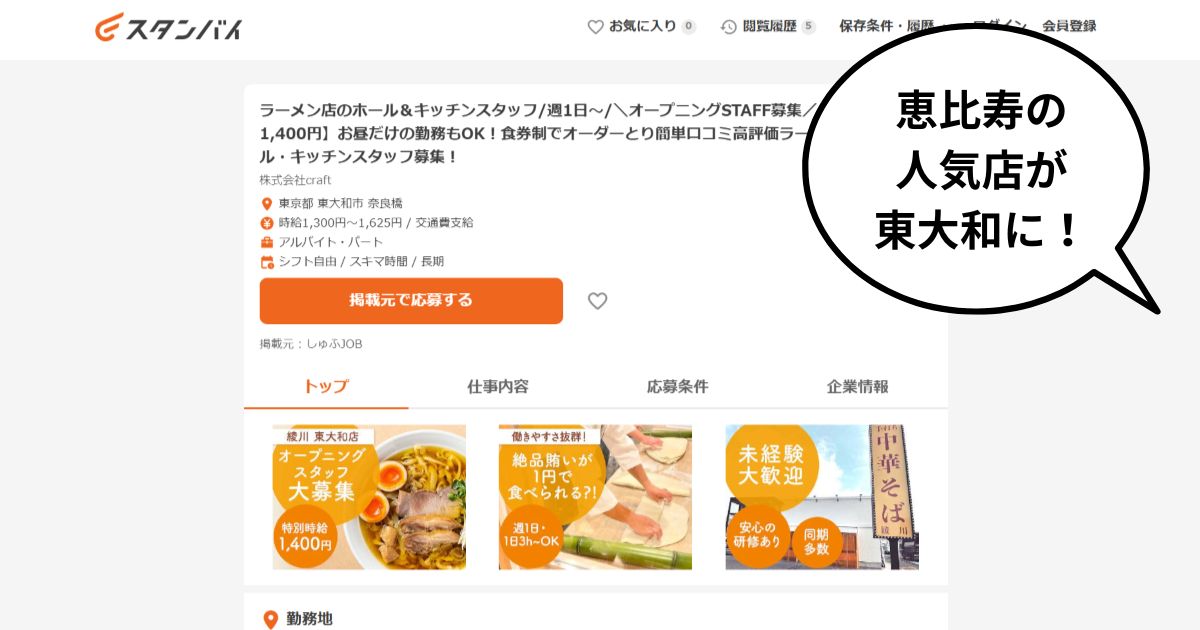Open the 会員登録 link
Screen dimensions: 1200x630
[x=1069, y=27]
